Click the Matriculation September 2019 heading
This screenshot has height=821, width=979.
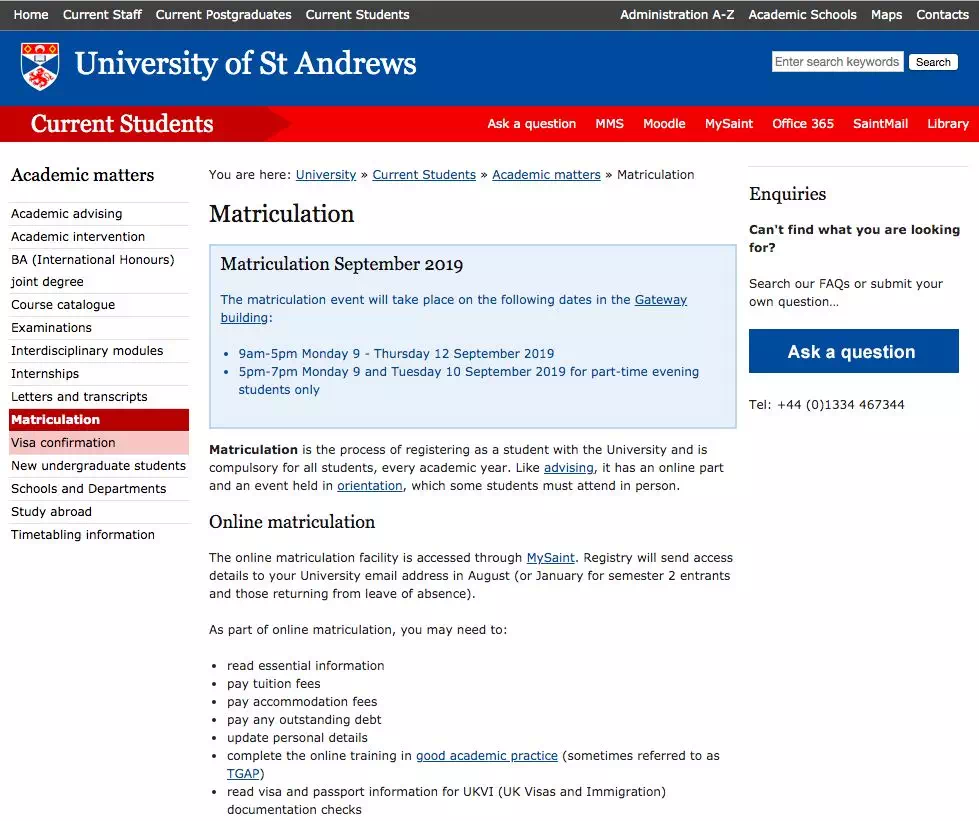coord(342,264)
